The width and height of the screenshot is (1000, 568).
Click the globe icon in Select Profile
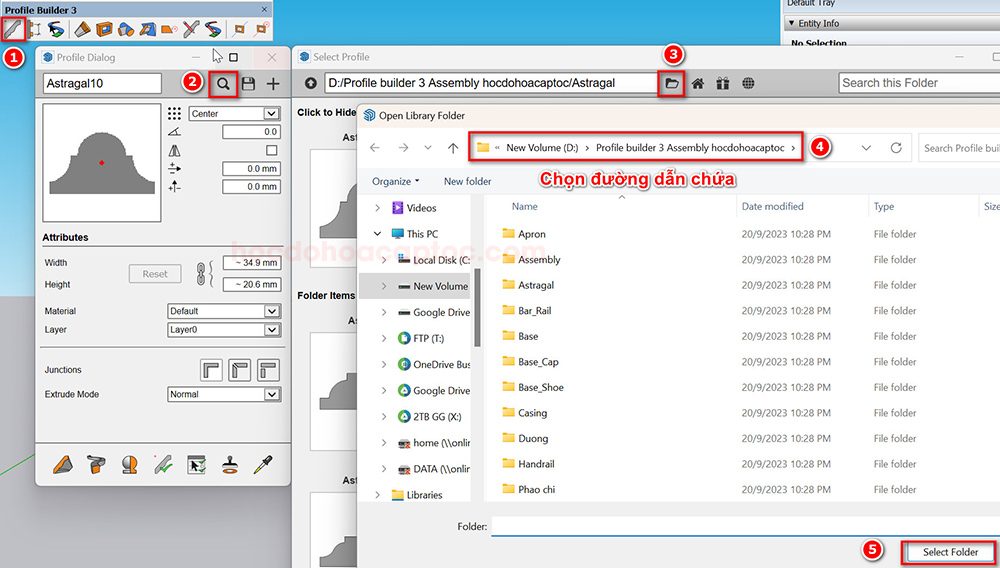point(748,83)
